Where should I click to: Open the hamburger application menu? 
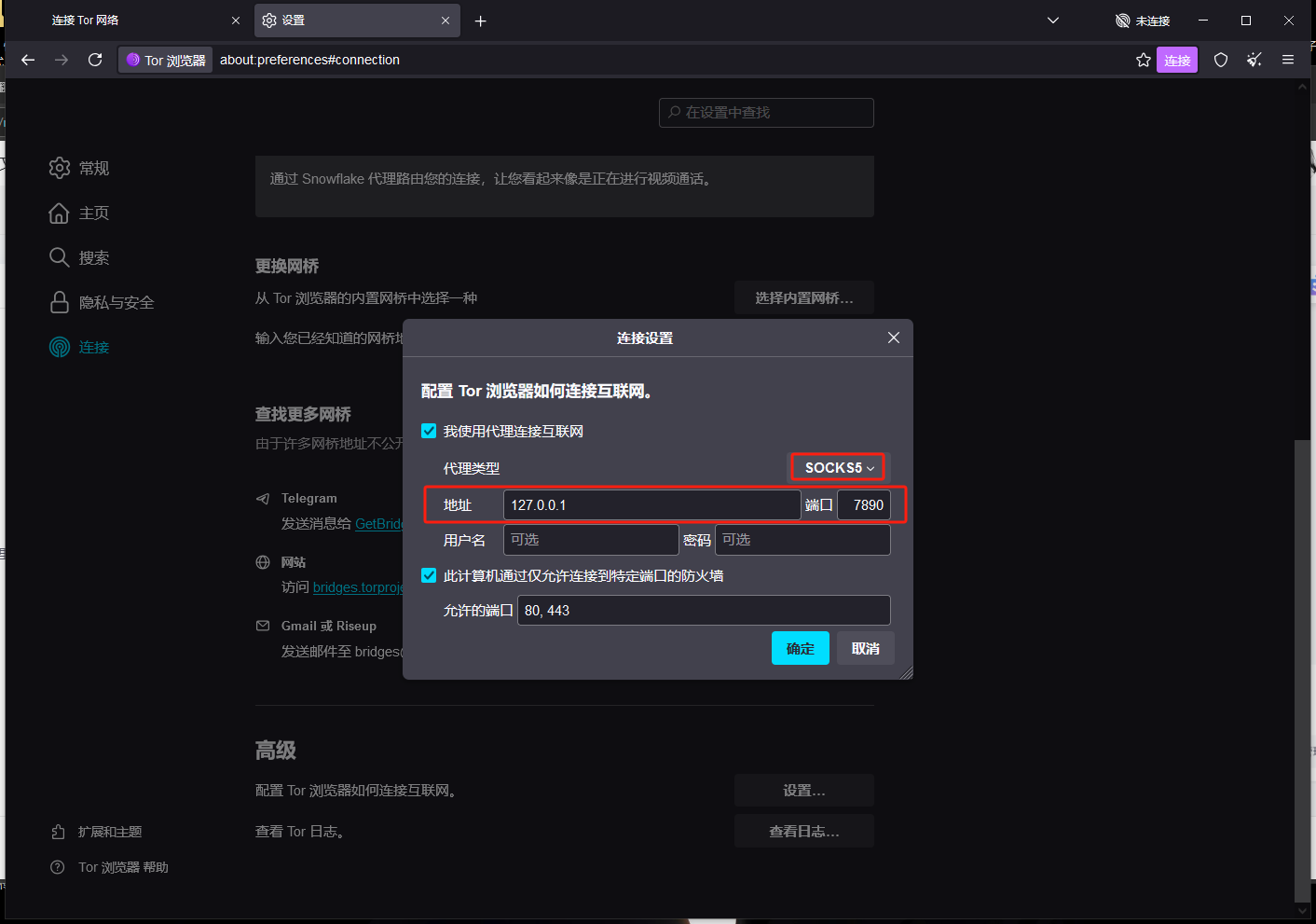(x=1288, y=60)
